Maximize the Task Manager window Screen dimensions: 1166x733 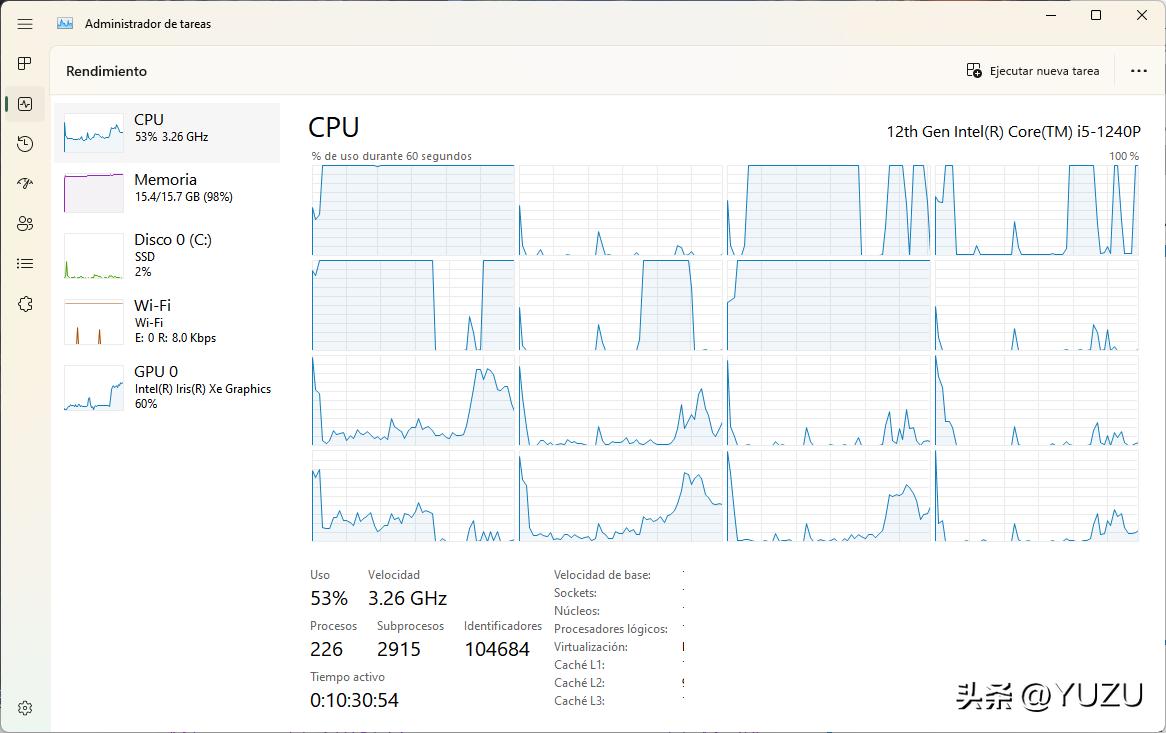(x=1096, y=15)
